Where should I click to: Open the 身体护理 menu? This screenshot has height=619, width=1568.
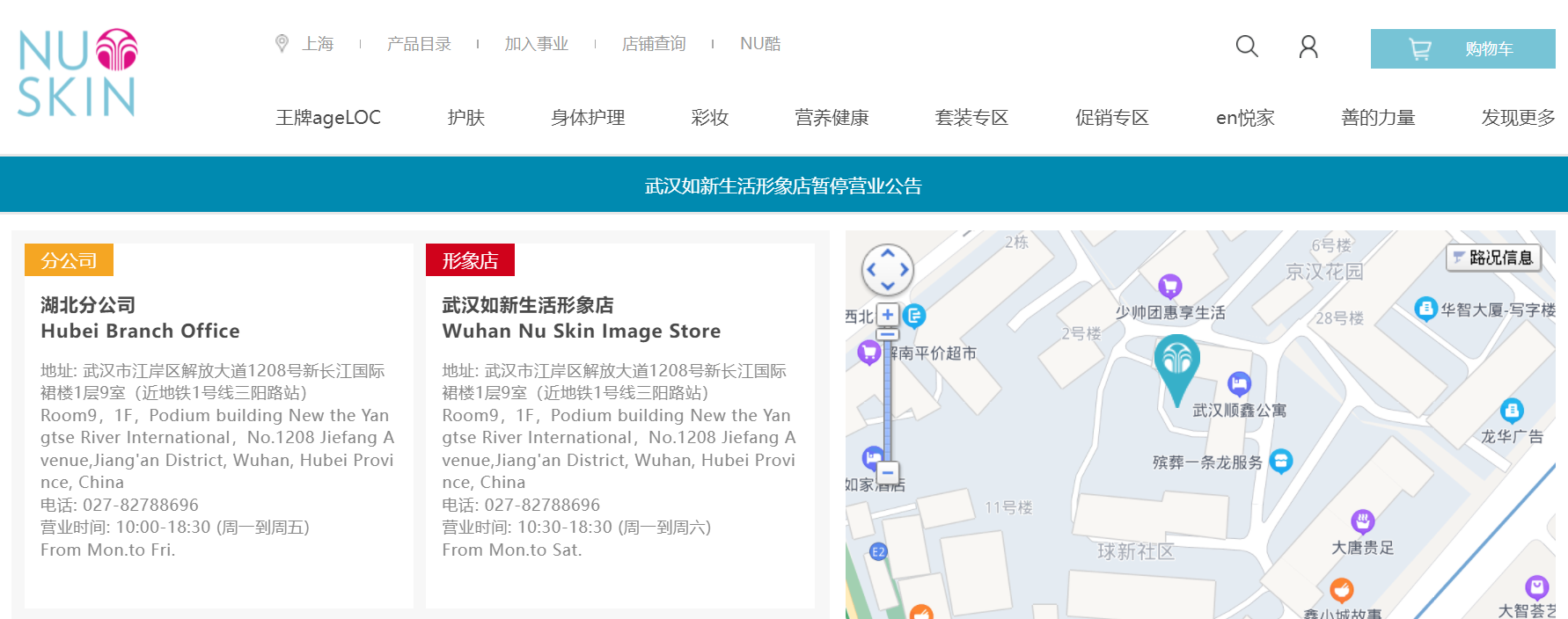click(588, 118)
